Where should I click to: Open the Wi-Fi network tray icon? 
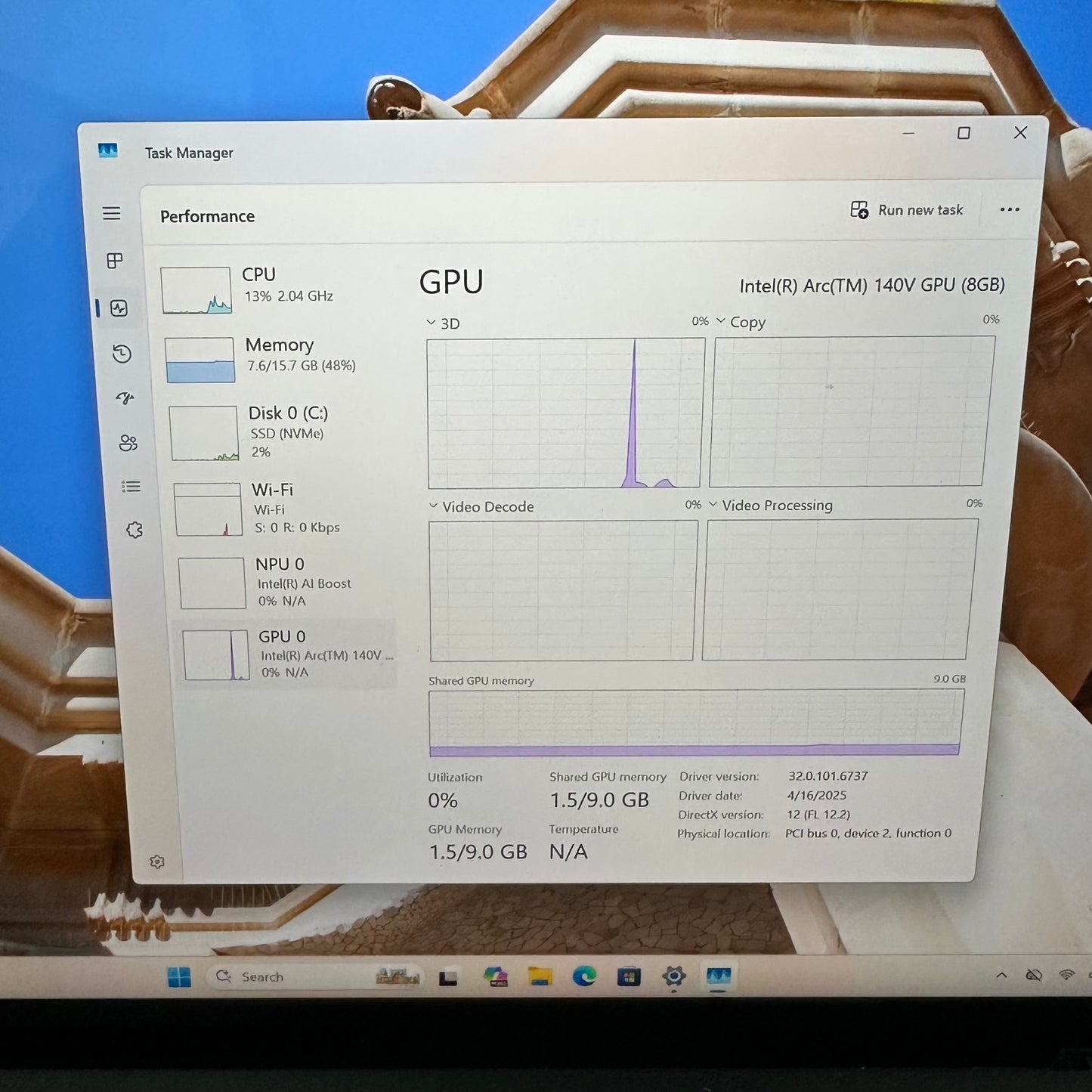pos(1067,974)
